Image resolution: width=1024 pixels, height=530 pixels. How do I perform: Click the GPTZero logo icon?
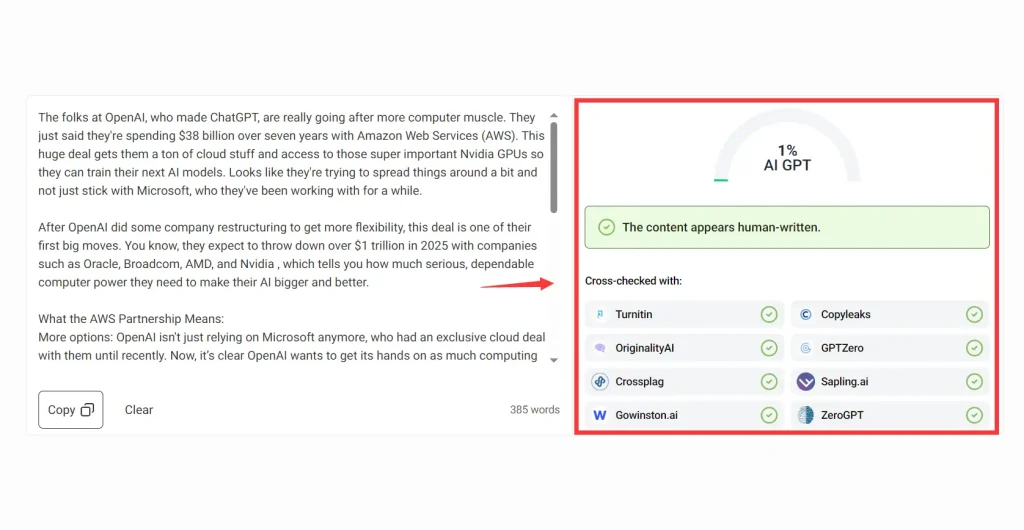coord(806,348)
